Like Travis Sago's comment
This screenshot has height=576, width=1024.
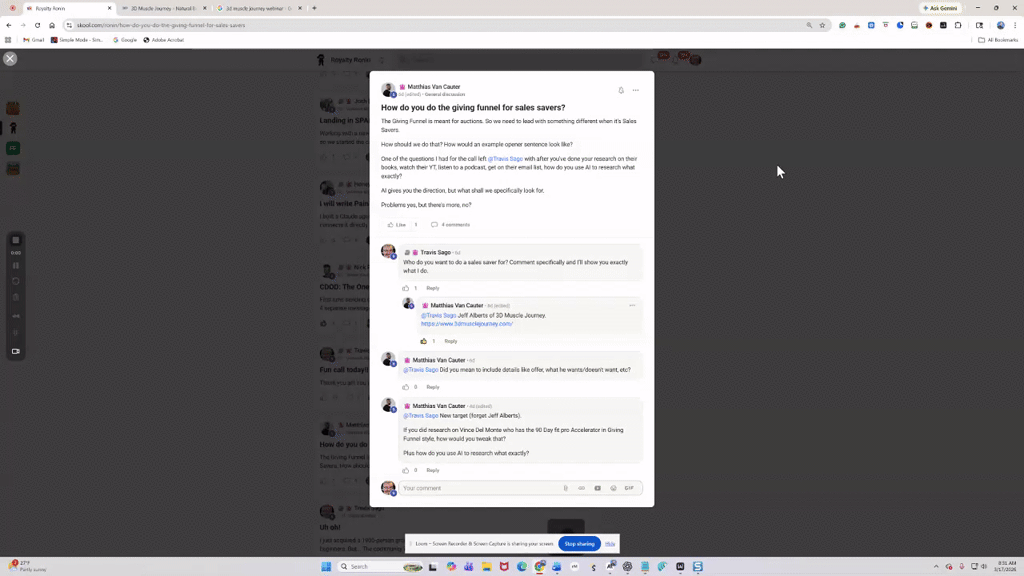(406, 288)
